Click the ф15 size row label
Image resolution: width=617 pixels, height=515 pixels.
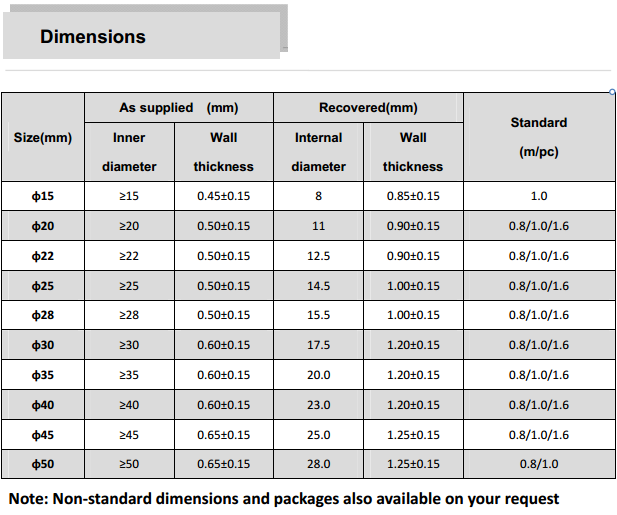[43, 196]
